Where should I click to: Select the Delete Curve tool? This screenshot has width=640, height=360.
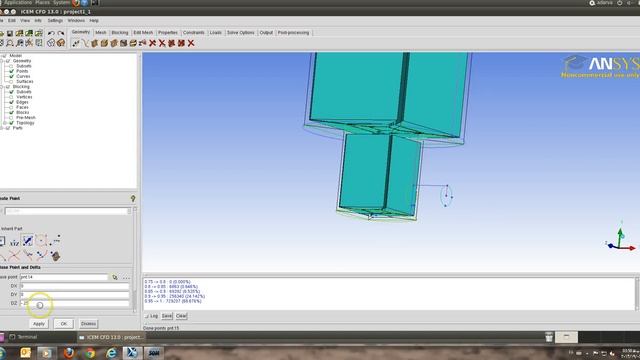(162, 43)
